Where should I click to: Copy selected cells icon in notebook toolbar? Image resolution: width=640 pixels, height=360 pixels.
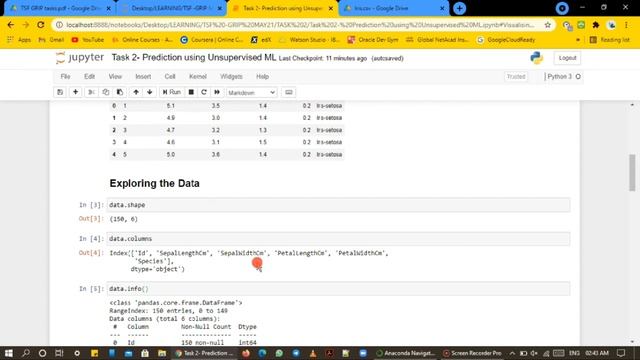[x=105, y=92]
